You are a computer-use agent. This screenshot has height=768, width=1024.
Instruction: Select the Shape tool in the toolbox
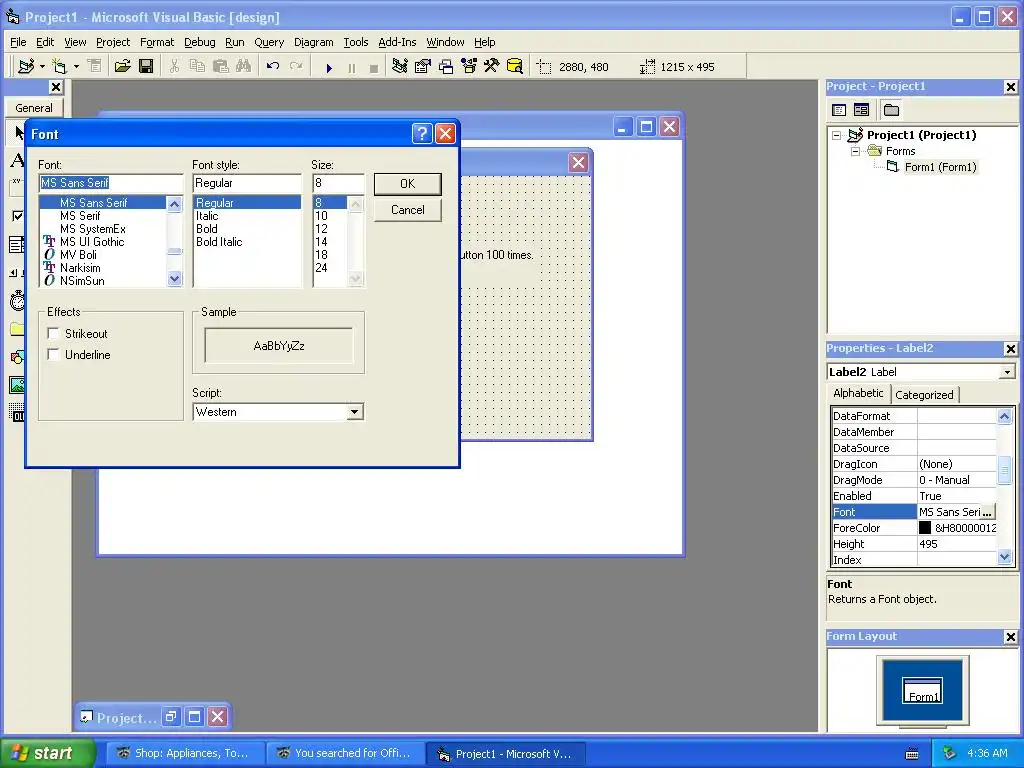[x=17, y=357]
